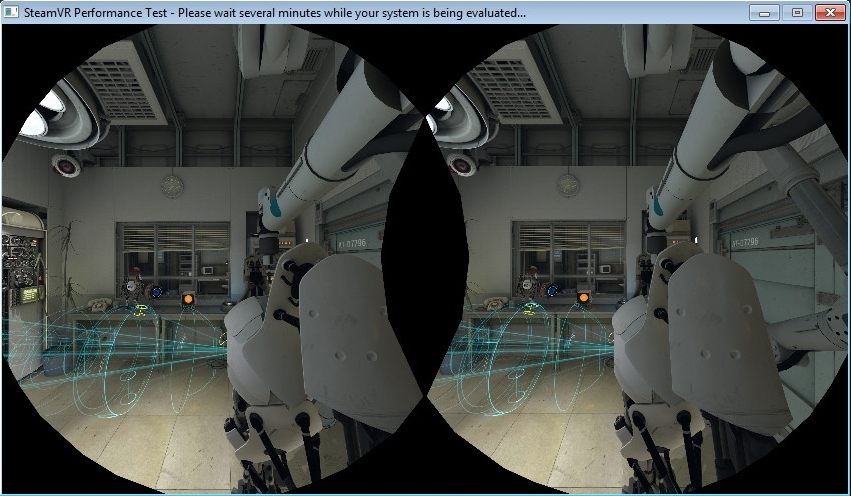Close the SteamVR Performance Test window
851x496 pixels.
pos(830,12)
